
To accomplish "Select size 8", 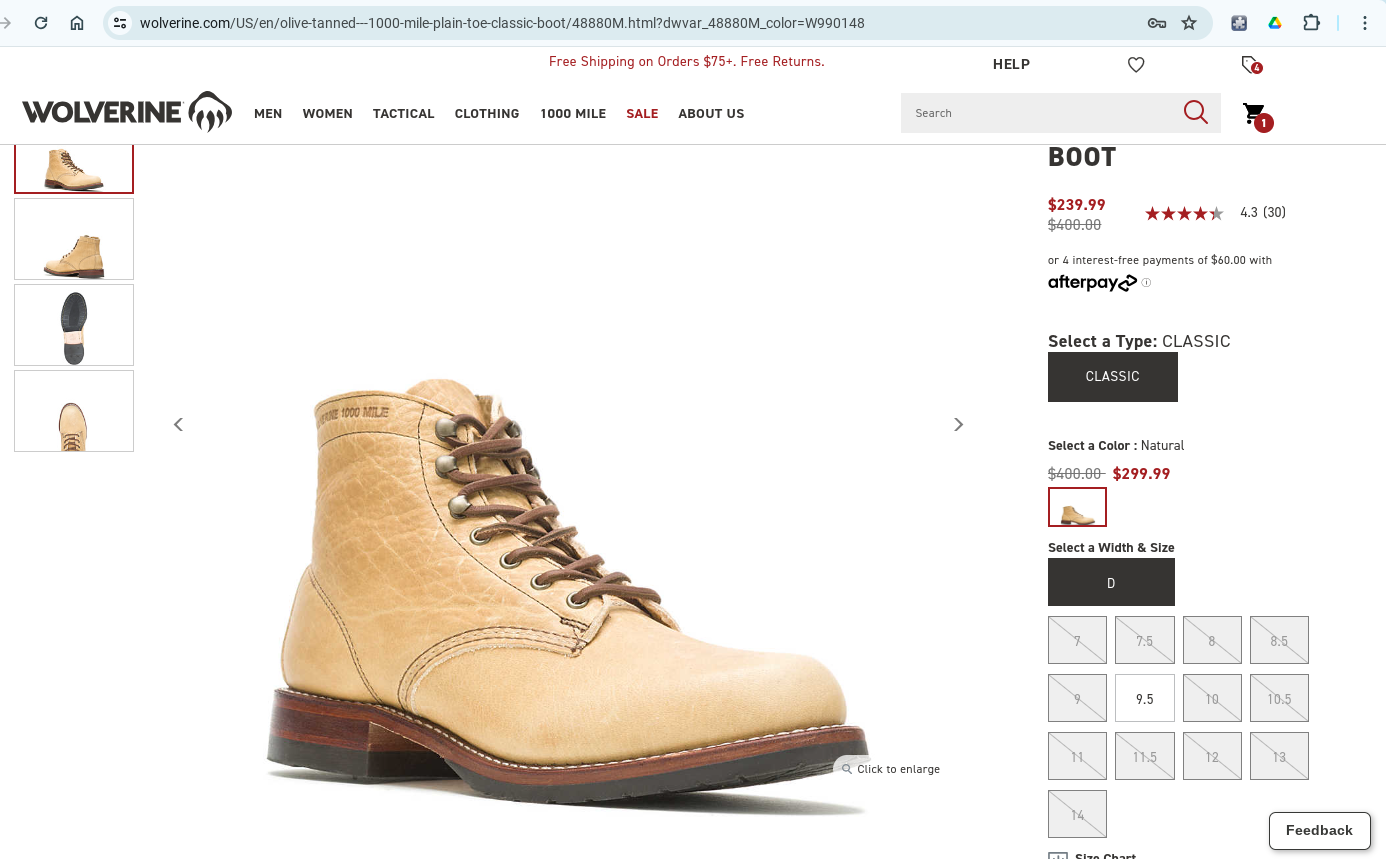I will pyautogui.click(x=1212, y=640).
